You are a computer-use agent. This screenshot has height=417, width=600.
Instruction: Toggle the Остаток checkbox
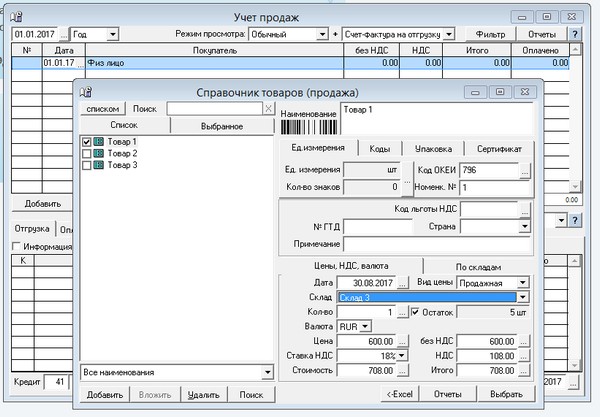point(417,311)
